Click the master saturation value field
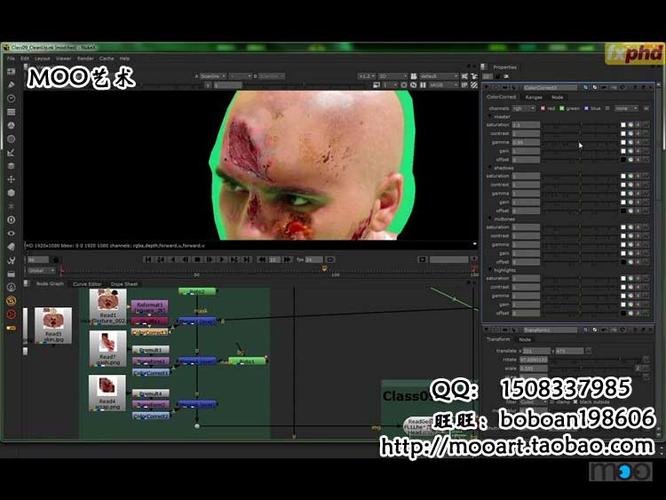 point(525,125)
